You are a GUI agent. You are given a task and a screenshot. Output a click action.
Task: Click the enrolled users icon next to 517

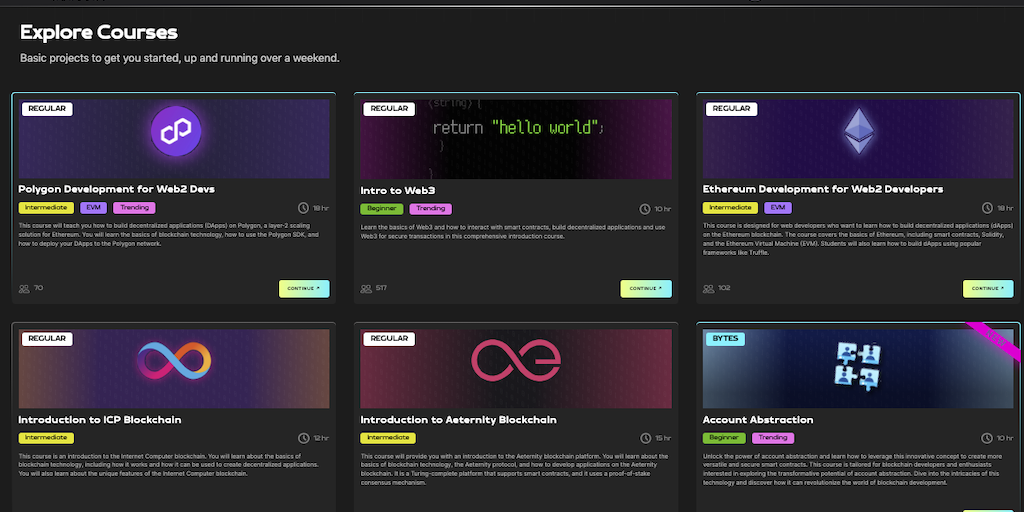pos(366,288)
